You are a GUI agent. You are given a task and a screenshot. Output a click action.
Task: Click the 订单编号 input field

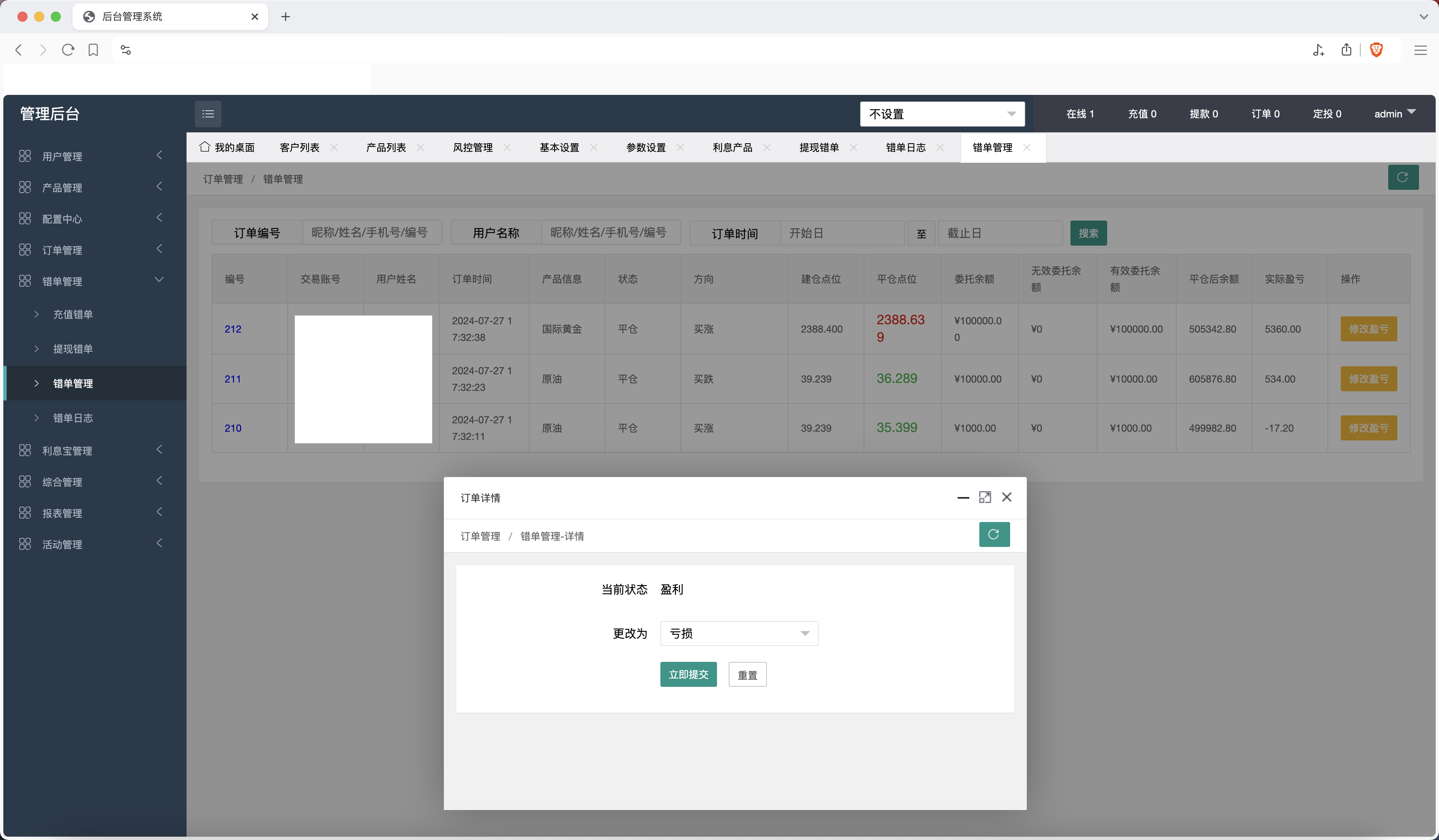click(372, 232)
